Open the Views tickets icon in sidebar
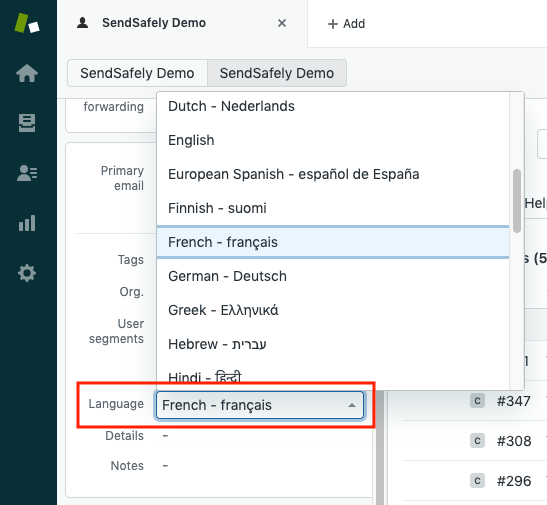 click(27, 123)
